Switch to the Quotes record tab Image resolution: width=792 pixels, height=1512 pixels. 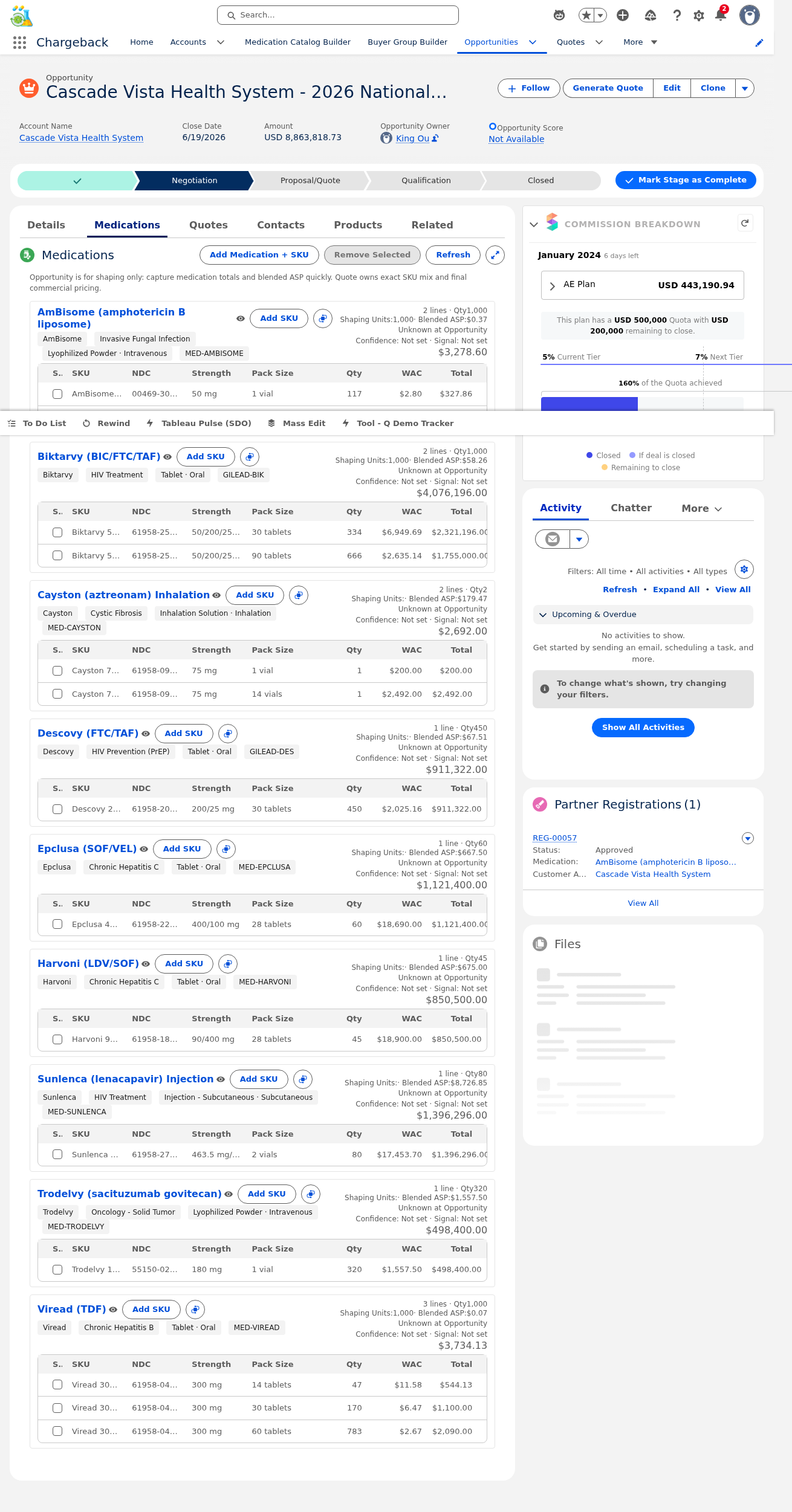[209, 225]
